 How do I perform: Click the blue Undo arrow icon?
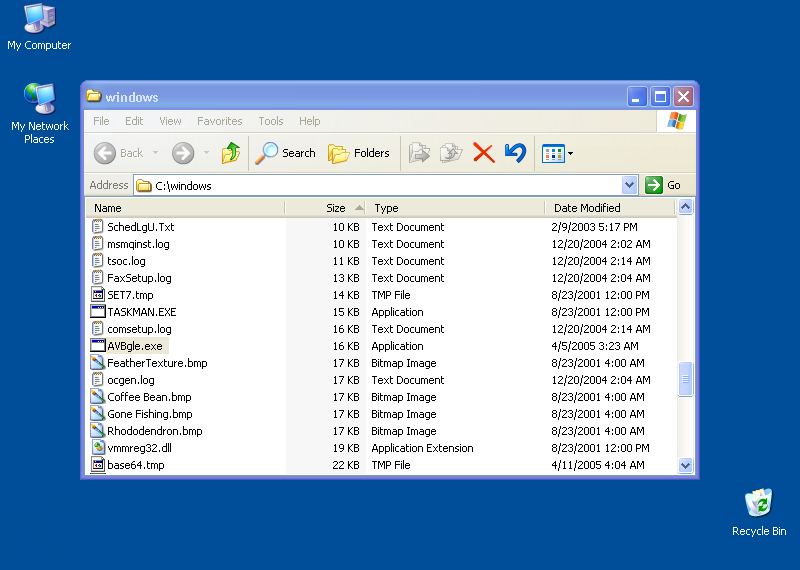click(x=515, y=153)
